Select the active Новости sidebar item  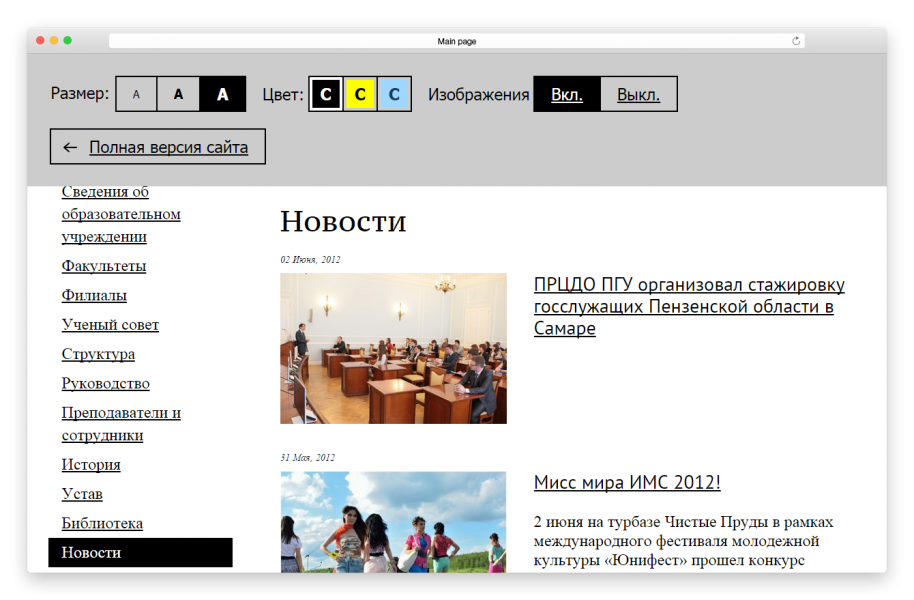tap(140, 552)
